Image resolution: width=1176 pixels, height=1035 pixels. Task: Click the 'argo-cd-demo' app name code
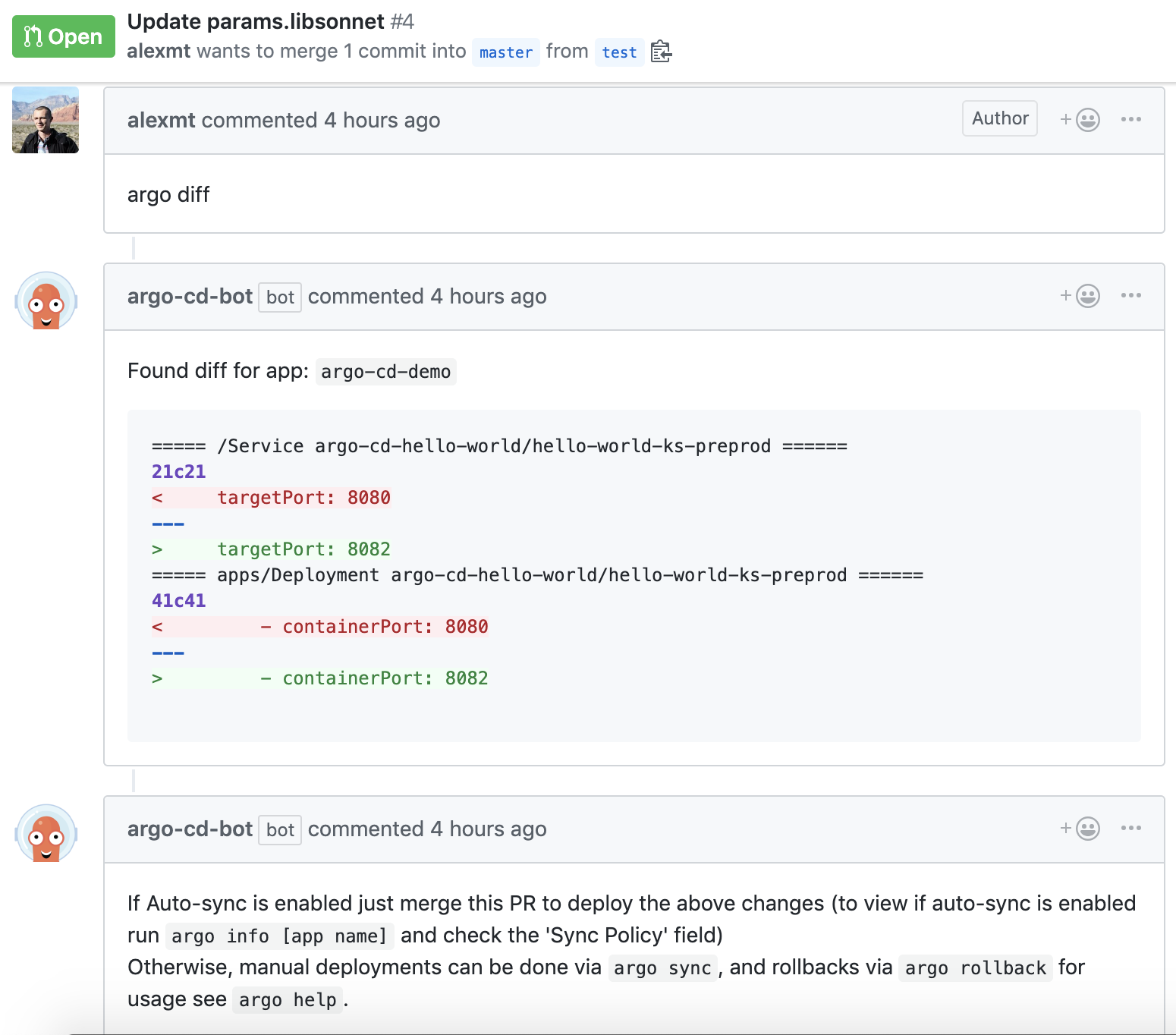coord(385,372)
